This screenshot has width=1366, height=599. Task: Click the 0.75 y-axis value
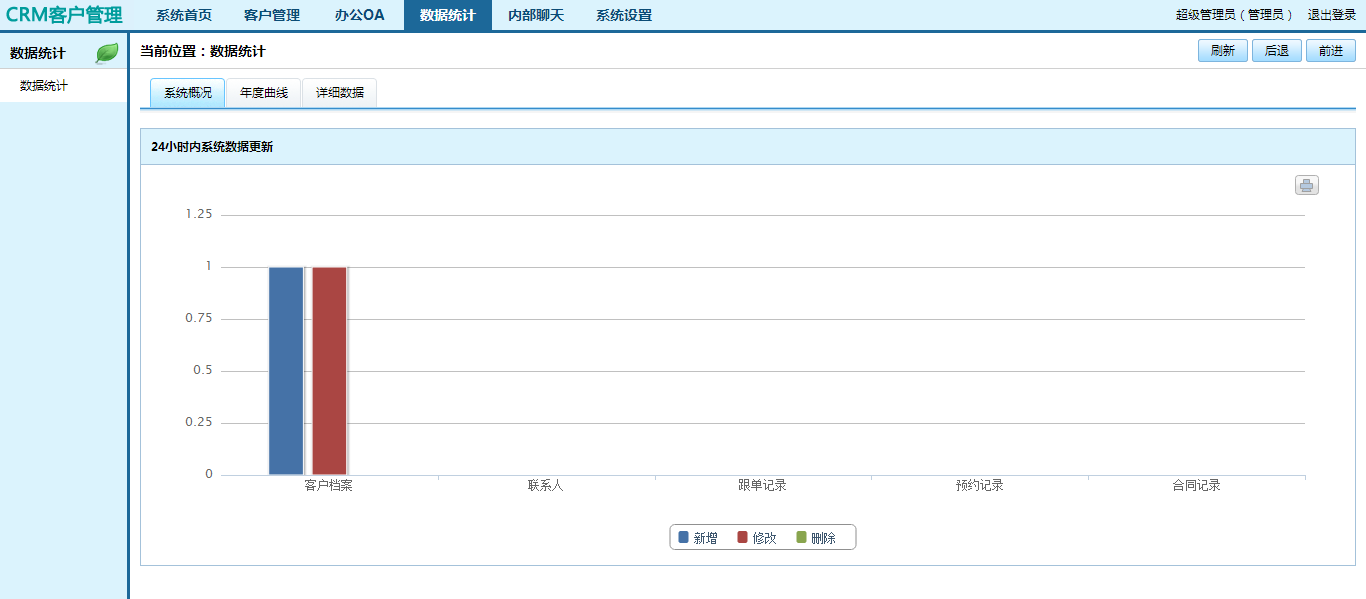pos(199,318)
